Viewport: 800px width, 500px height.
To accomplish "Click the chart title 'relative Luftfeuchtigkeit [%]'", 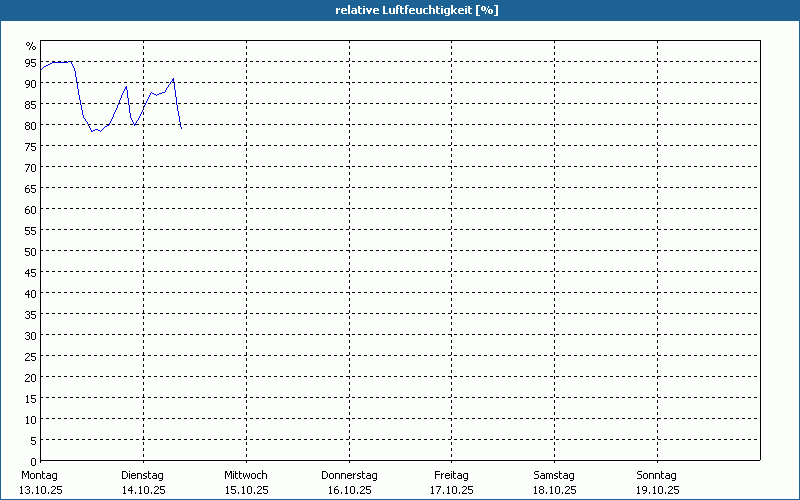I will click(x=417, y=10).
